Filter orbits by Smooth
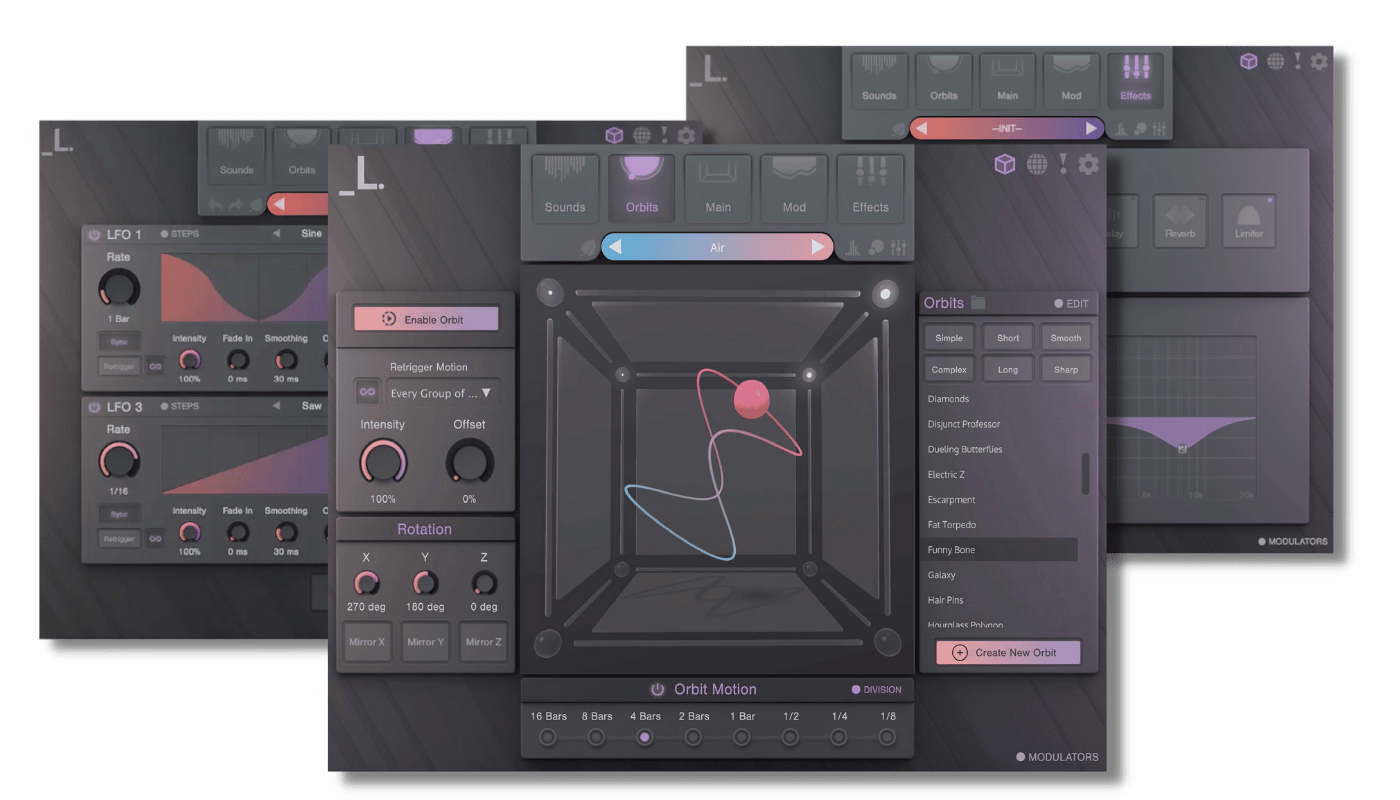This screenshot has width=1400, height=800. click(1066, 338)
